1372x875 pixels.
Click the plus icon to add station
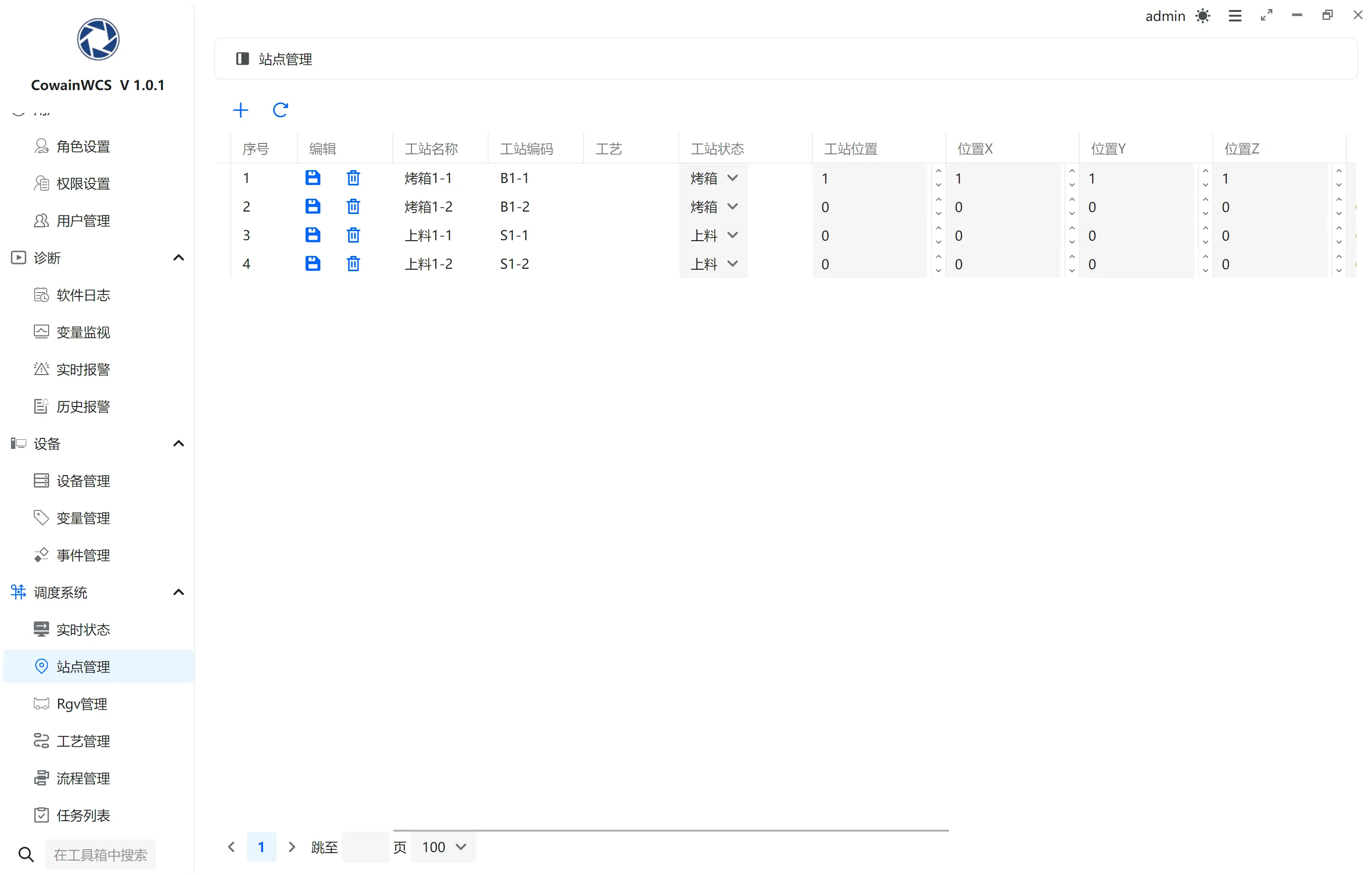pyautogui.click(x=241, y=110)
